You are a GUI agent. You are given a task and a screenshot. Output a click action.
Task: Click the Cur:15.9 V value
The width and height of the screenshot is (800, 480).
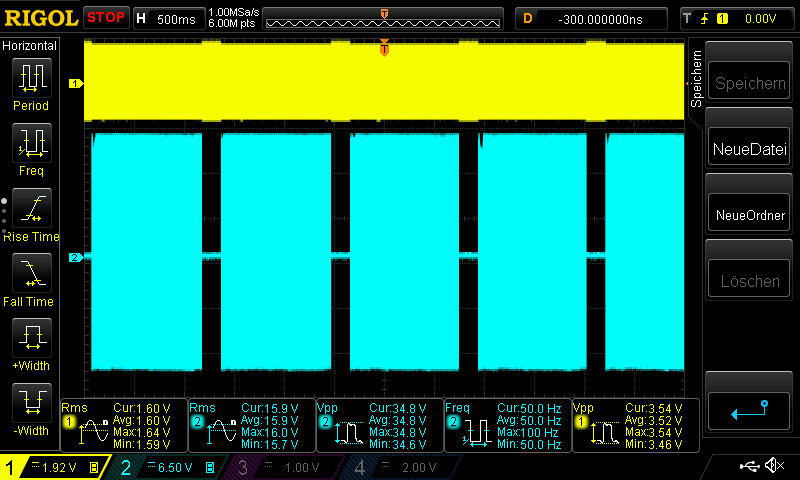pyautogui.click(x=269, y=409)
